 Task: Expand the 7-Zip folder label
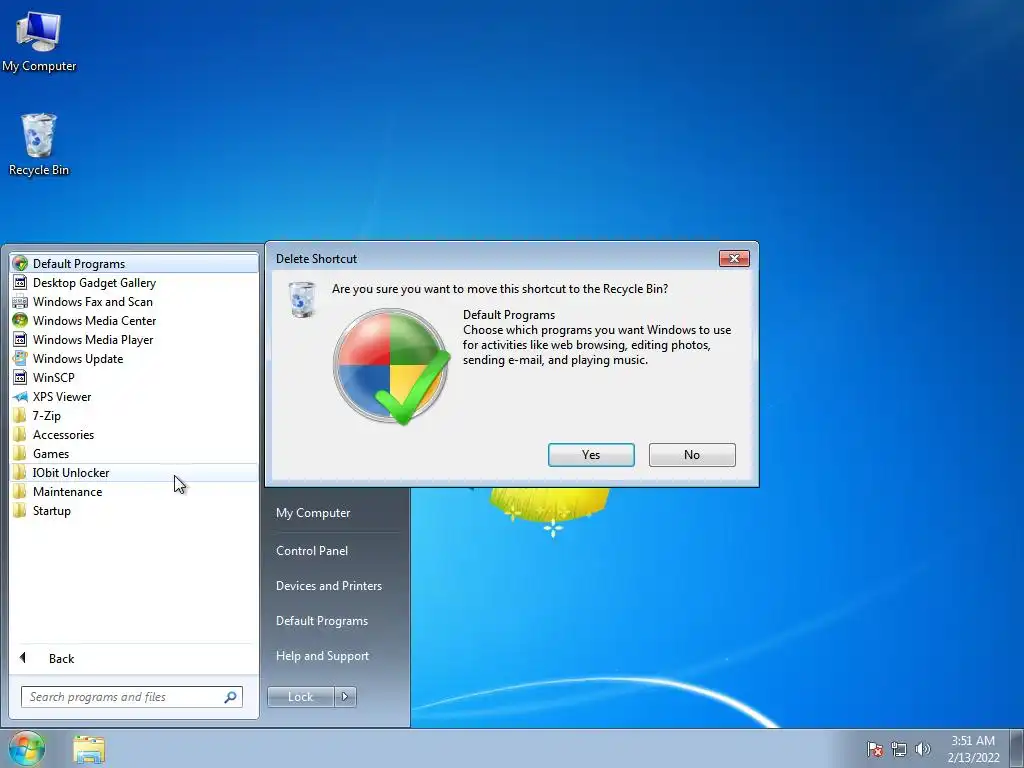[x=46, y=415]
